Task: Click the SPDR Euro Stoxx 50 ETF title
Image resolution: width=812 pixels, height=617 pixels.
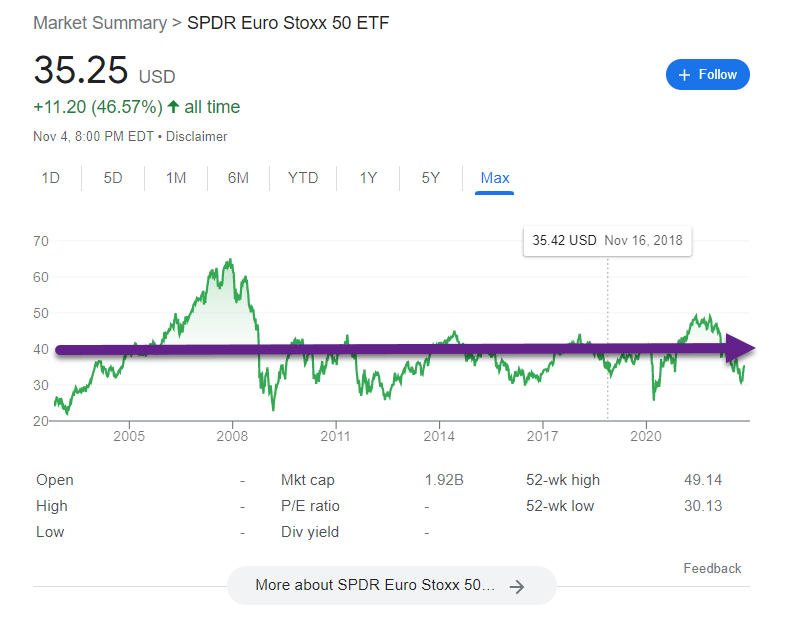Action: pyautogui.click(x=288, y=23)
